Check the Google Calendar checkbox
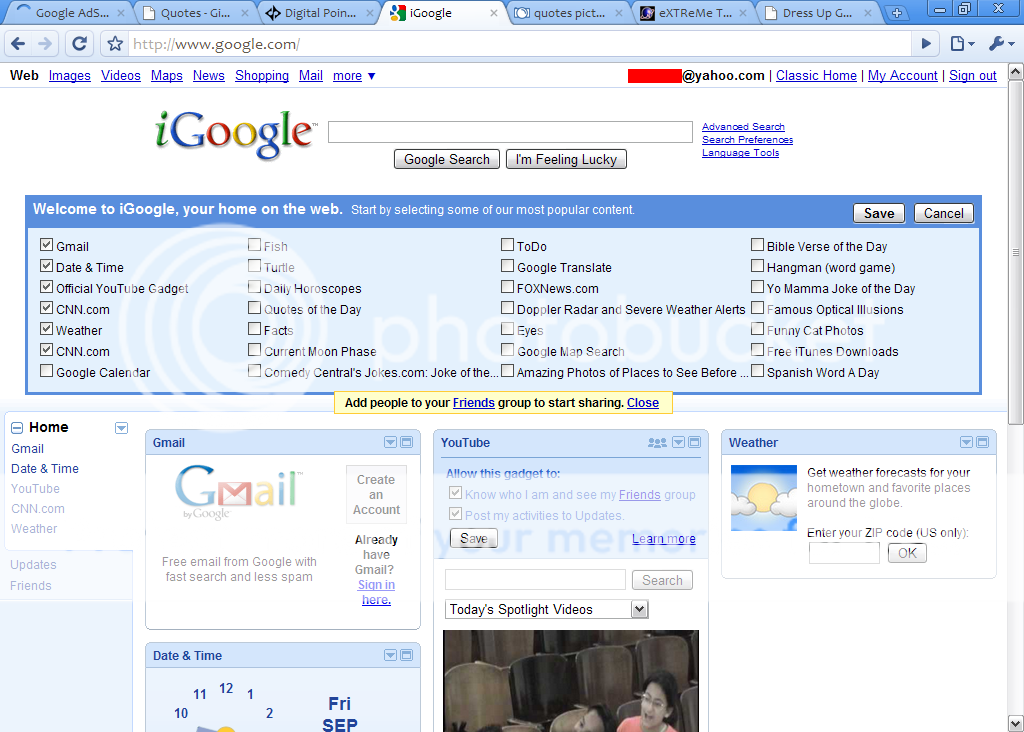Image resolution: width=1024 pixels, height=732 pixels. [46, 371]
